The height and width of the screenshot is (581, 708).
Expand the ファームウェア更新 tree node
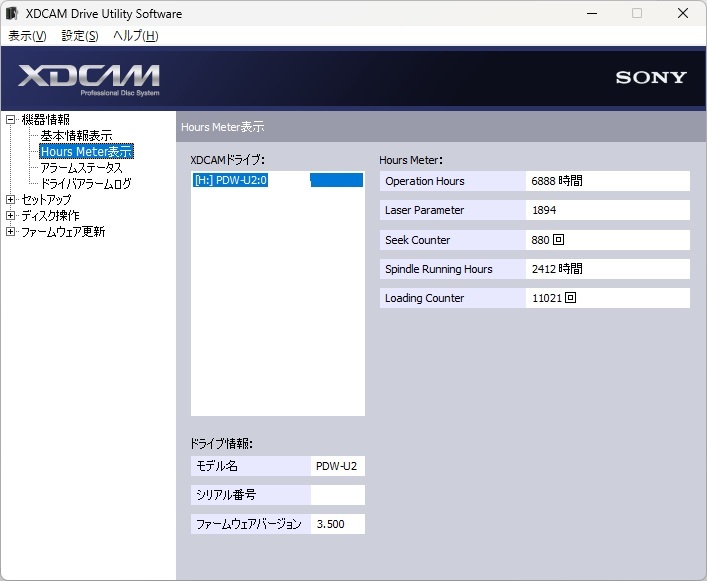coord(10,232)
